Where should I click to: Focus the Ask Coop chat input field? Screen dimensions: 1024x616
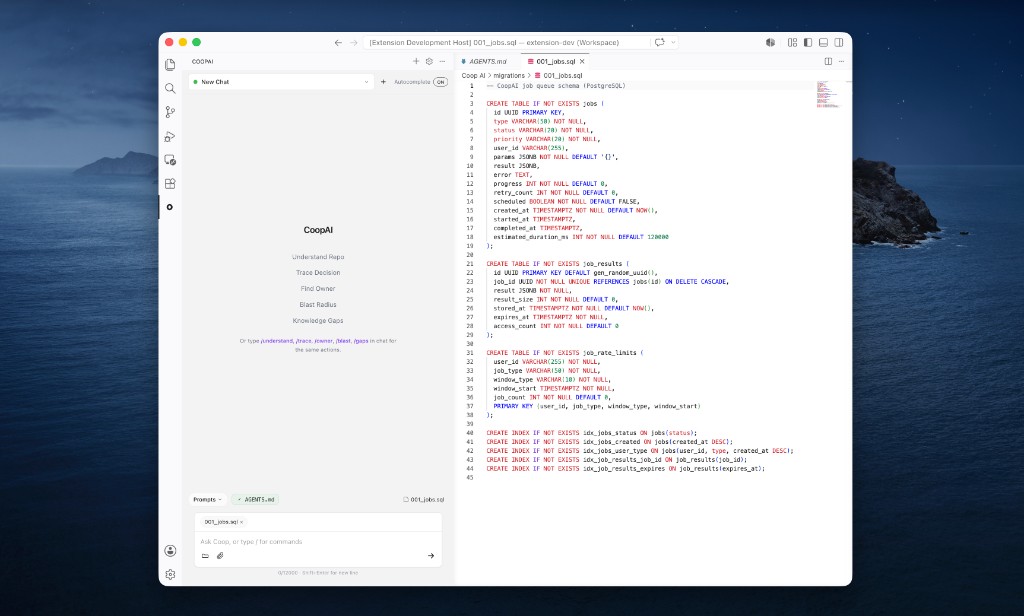318,542
